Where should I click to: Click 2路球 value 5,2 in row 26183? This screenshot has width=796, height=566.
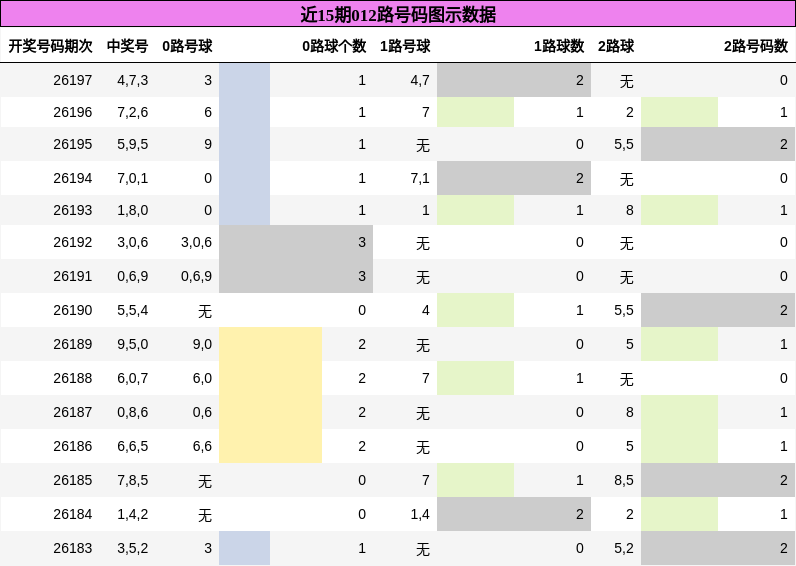tap(624, 548)
